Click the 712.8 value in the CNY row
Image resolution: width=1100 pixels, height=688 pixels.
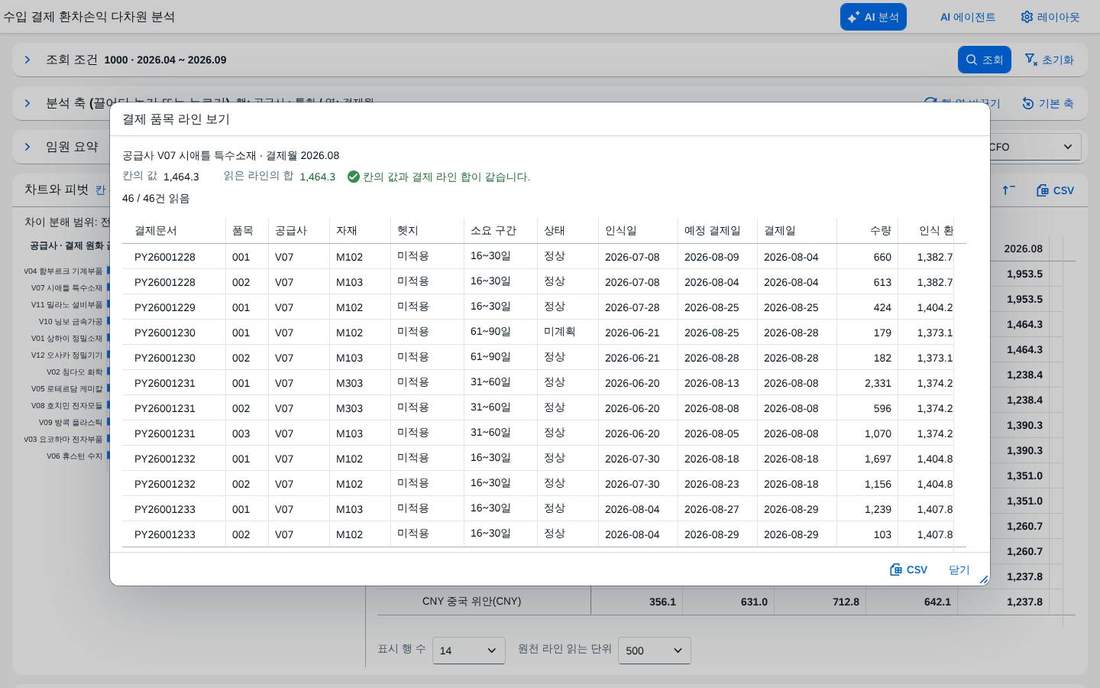tap(845, 602)
